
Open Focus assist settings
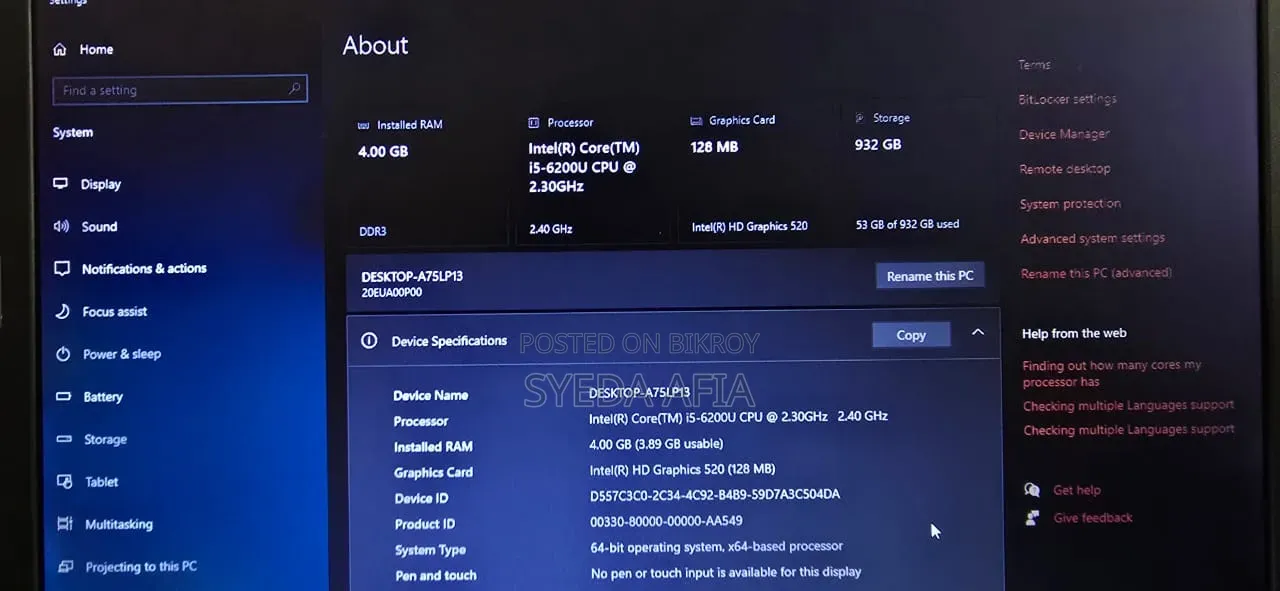click(x=114, y=312)
